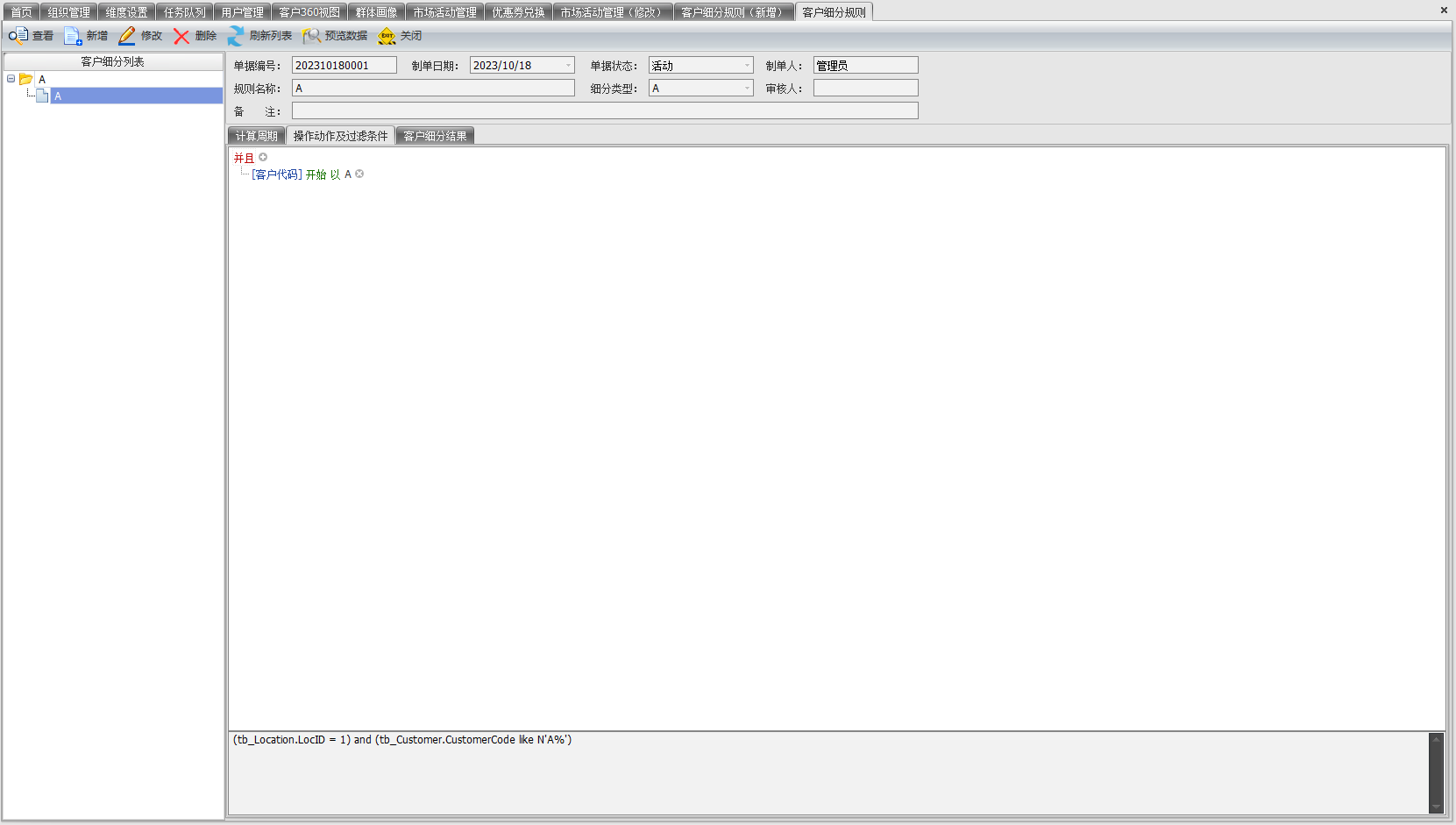Click the add-condition plus icon beside 并且

click(x=263, y=158)
